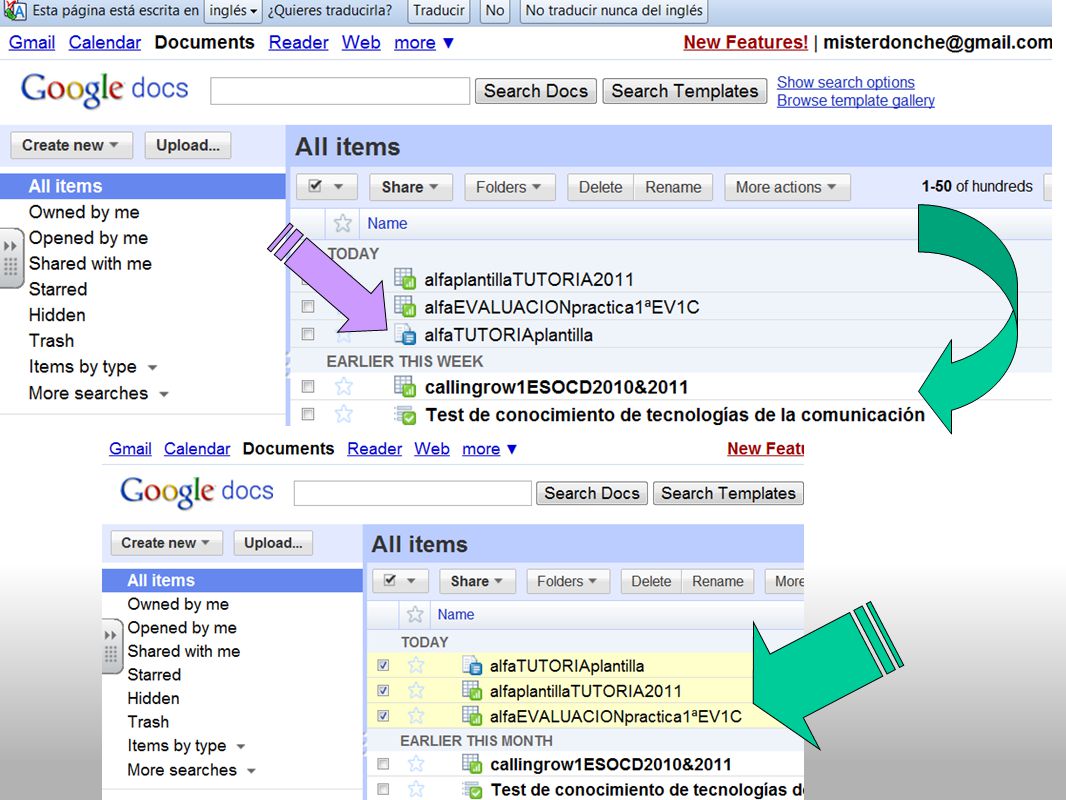Viewport: 1066px width, 800px height.
Task: Click the search field in the lower Docs view
Action: click(x=413, y=493)
